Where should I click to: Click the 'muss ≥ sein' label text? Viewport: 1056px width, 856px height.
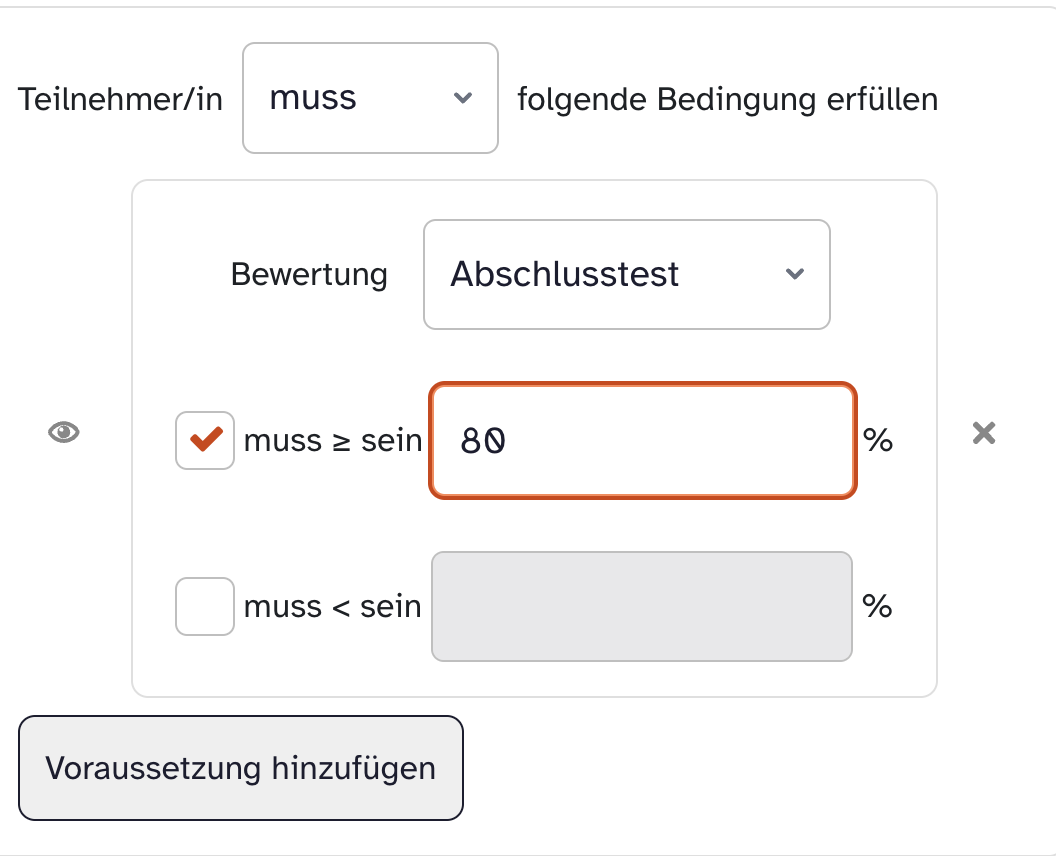point(333,440)
